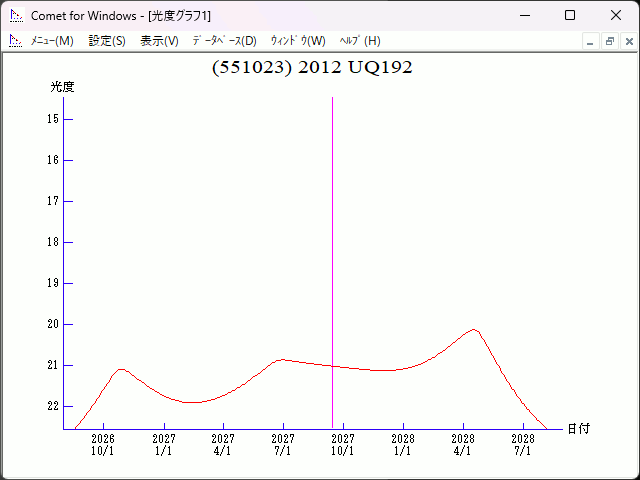Click the 2027 7/1 date label

tap(283, 445)
